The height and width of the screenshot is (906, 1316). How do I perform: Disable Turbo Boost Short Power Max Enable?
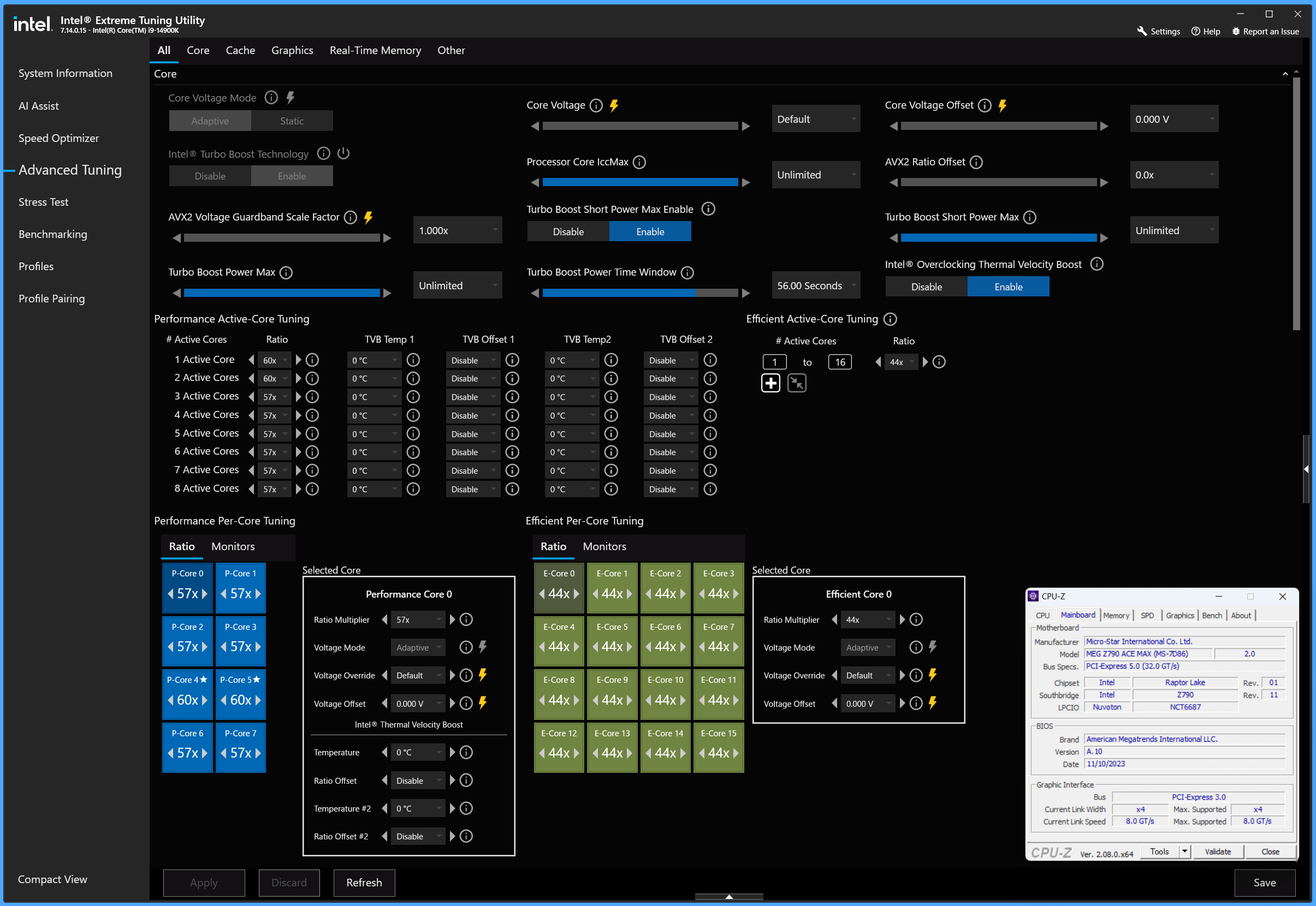(x=568, y=231)
